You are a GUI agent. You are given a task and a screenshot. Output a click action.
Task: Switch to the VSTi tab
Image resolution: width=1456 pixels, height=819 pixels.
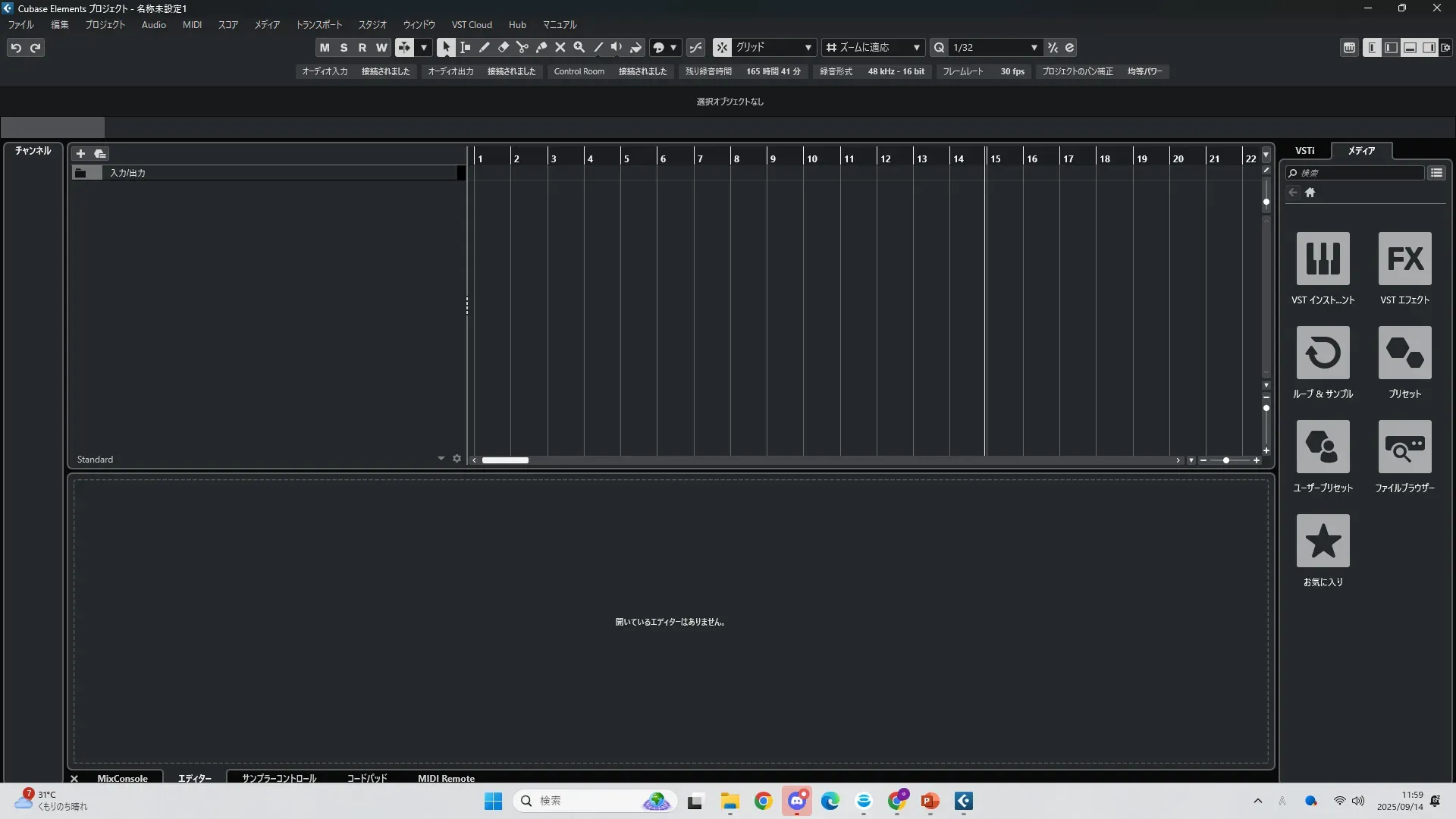pyautogui.click(x=1304, y=151)
